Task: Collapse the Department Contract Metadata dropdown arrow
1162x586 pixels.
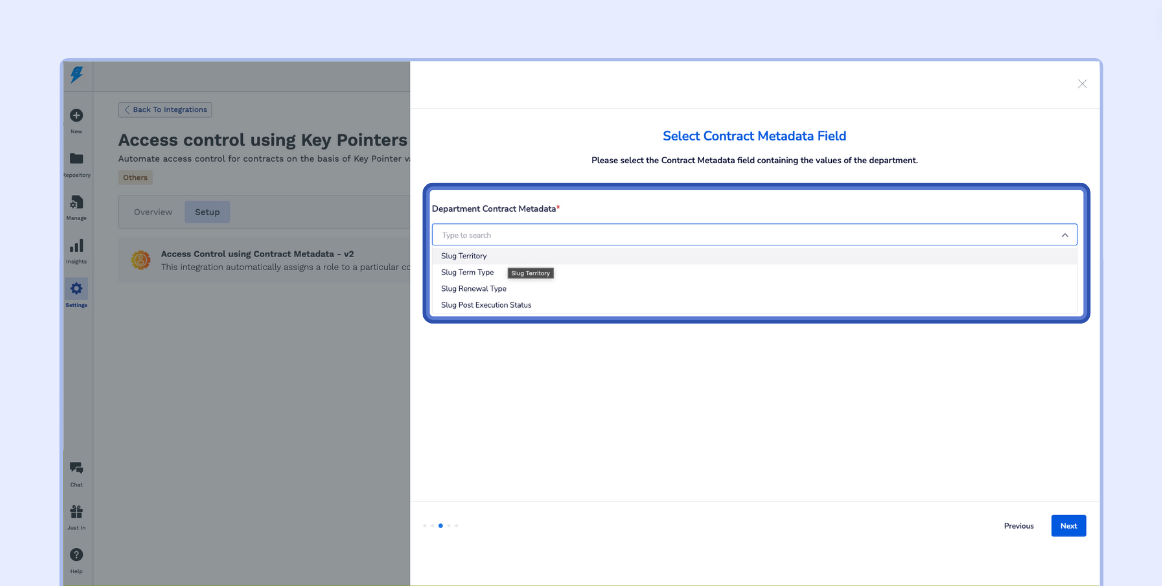Action: tap(1065, 235)
